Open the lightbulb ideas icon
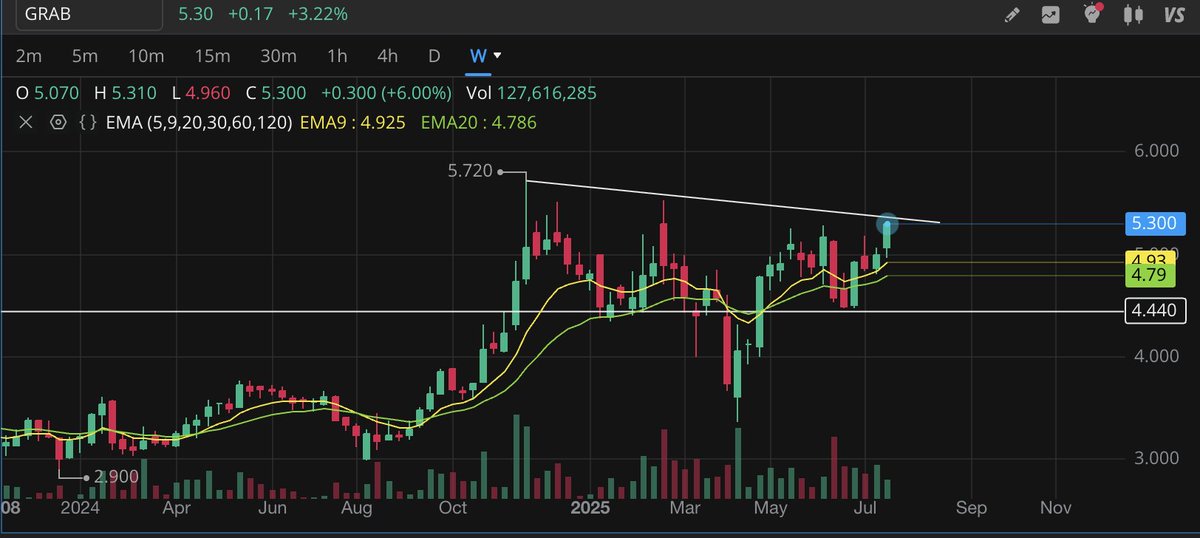The image size is (1200, 538). click(x=1093, y=14)
